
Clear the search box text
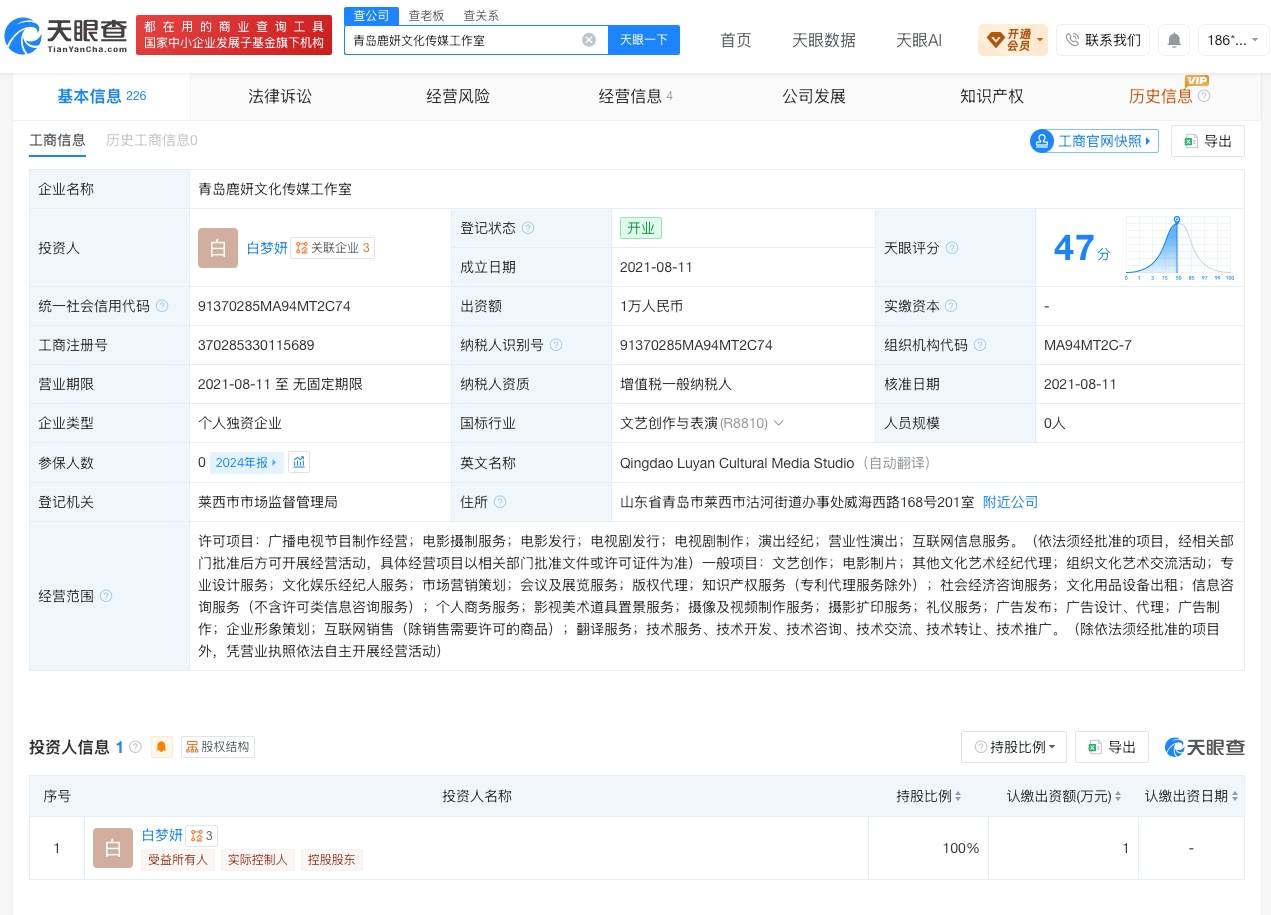point(589,40)
